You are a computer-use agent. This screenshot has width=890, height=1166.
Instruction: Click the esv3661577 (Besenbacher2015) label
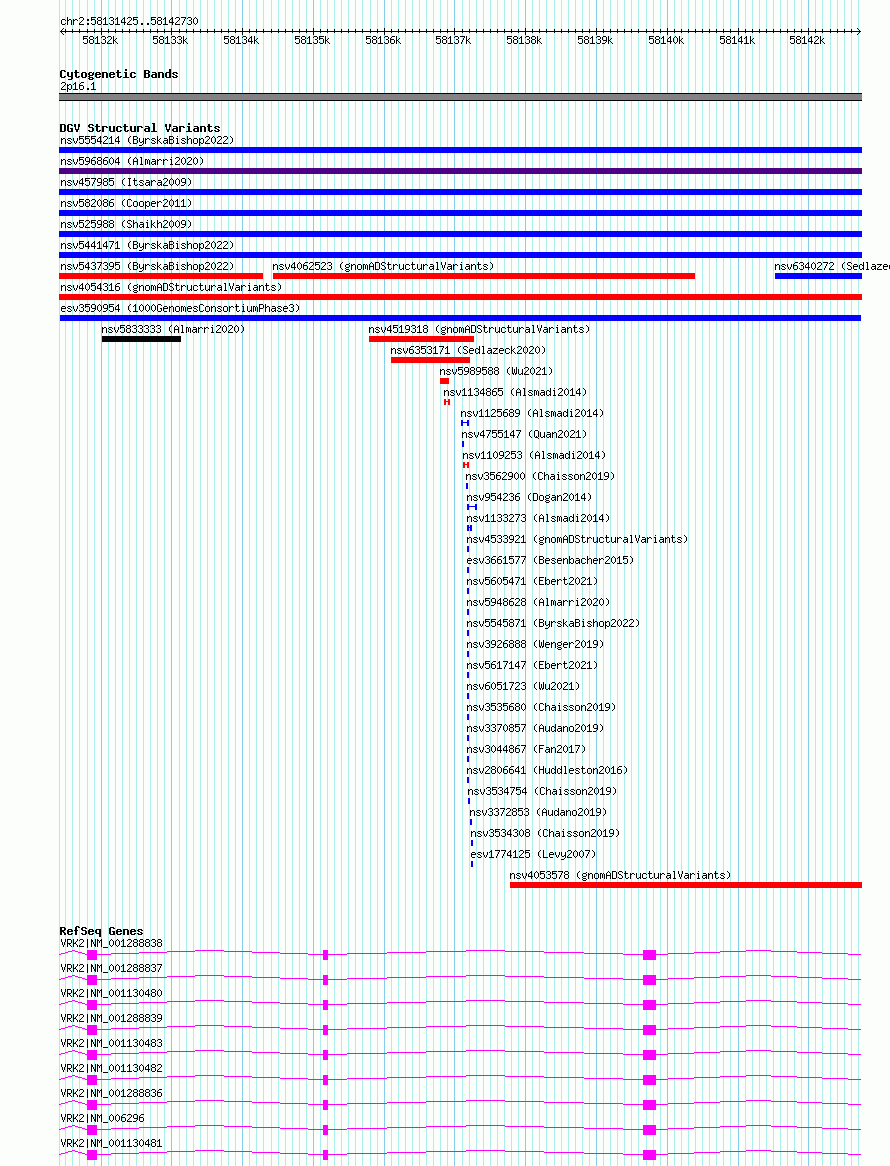pos(550,560)
